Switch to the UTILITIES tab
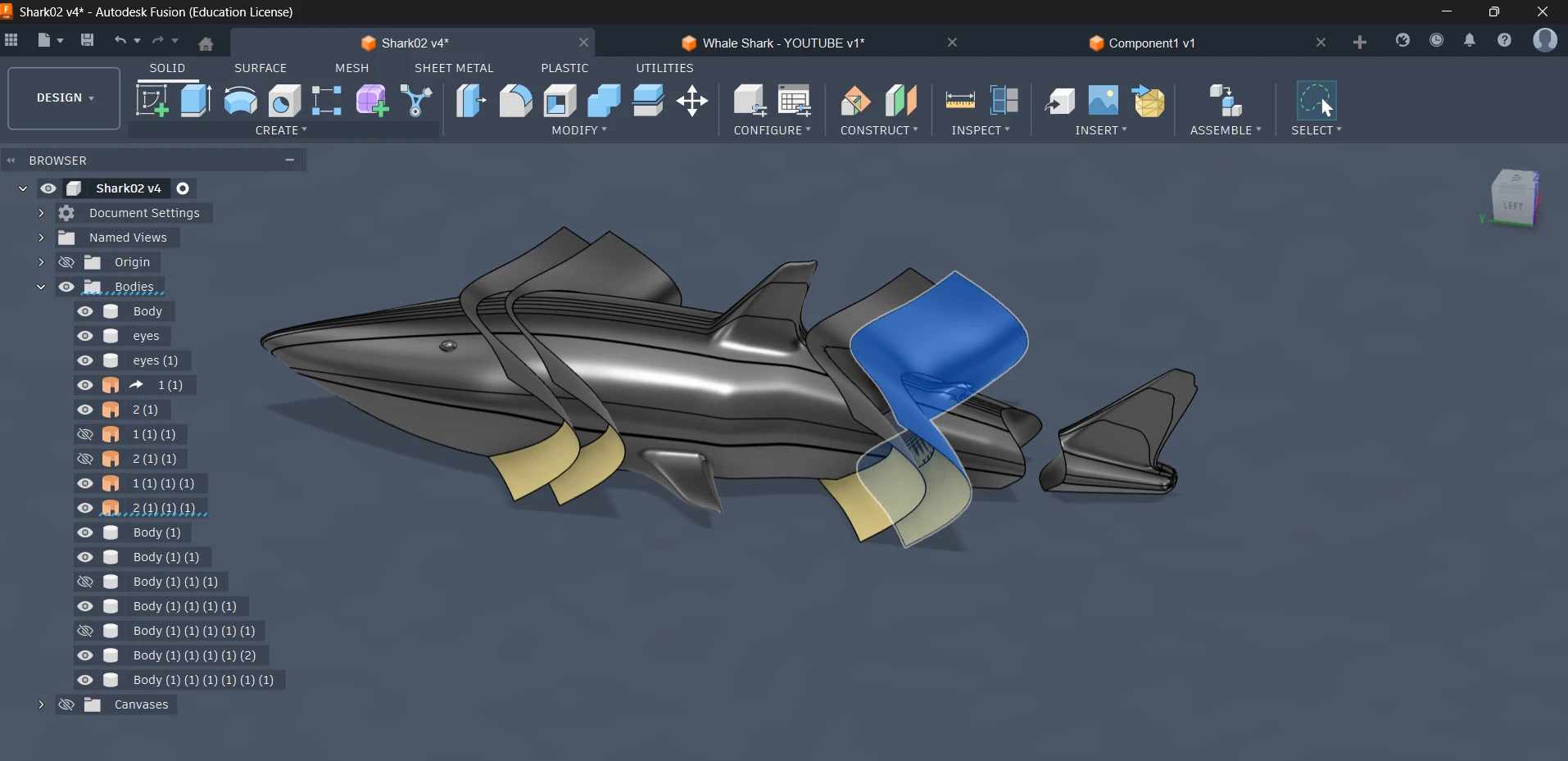 (664, 68)
